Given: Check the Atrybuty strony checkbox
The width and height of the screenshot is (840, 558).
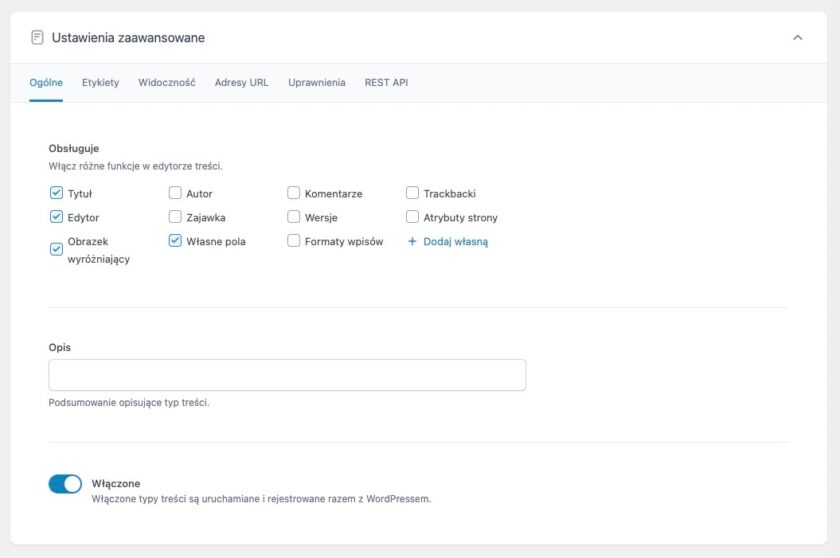Looking at the screenshot, I should [413, 217].
